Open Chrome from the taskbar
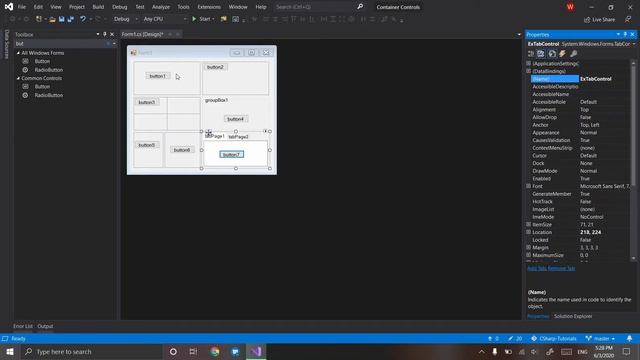The height and width of the screenshot is (360, 640). tap(215, 351)
